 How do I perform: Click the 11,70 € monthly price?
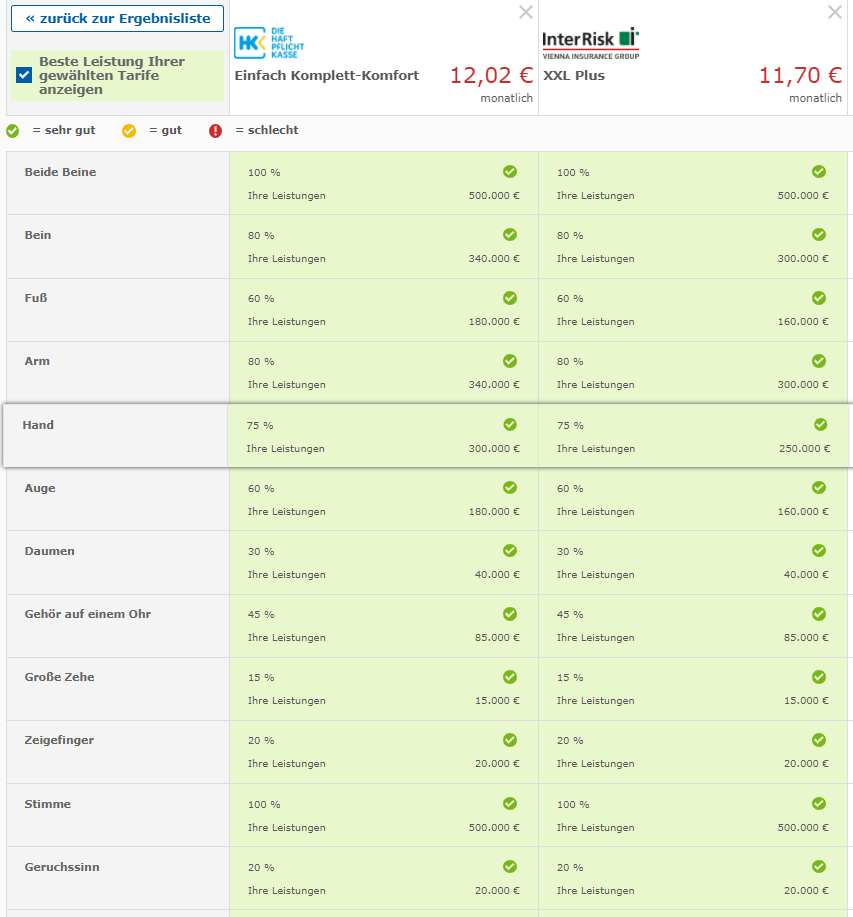800,75
